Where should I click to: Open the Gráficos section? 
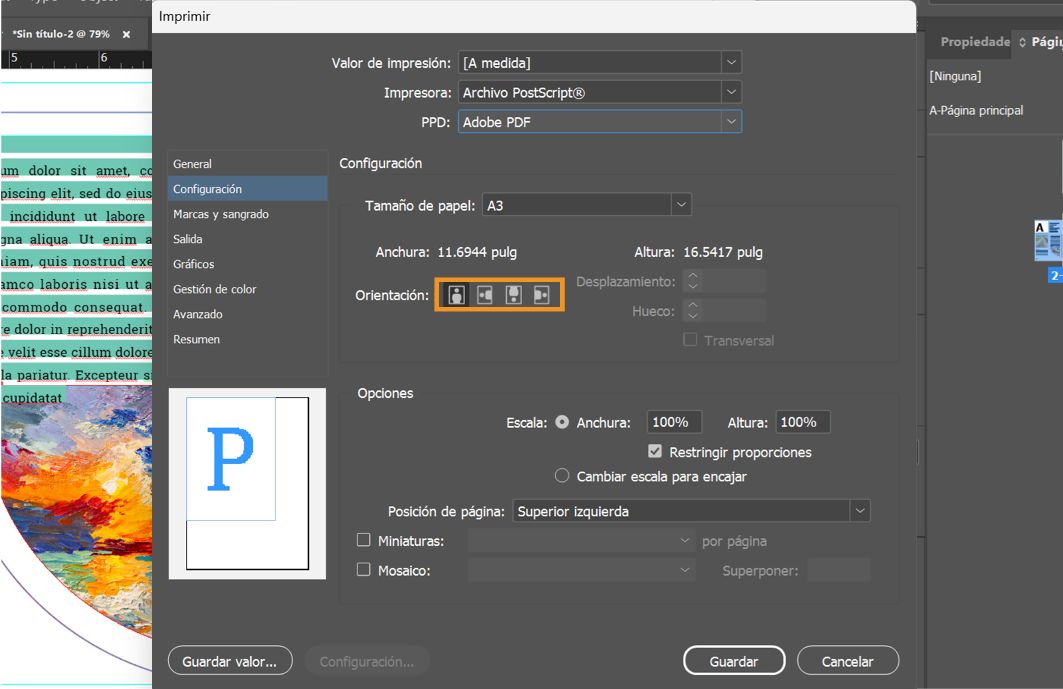247,264
